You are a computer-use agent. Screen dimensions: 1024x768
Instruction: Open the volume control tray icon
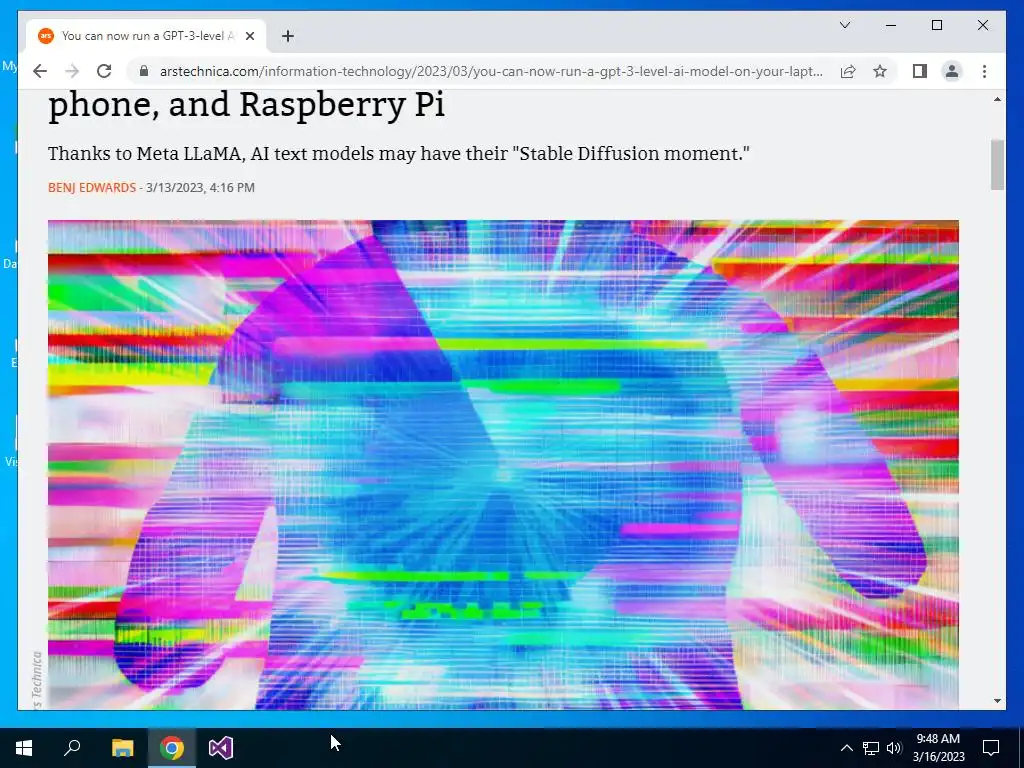click(x=894, y=748)
